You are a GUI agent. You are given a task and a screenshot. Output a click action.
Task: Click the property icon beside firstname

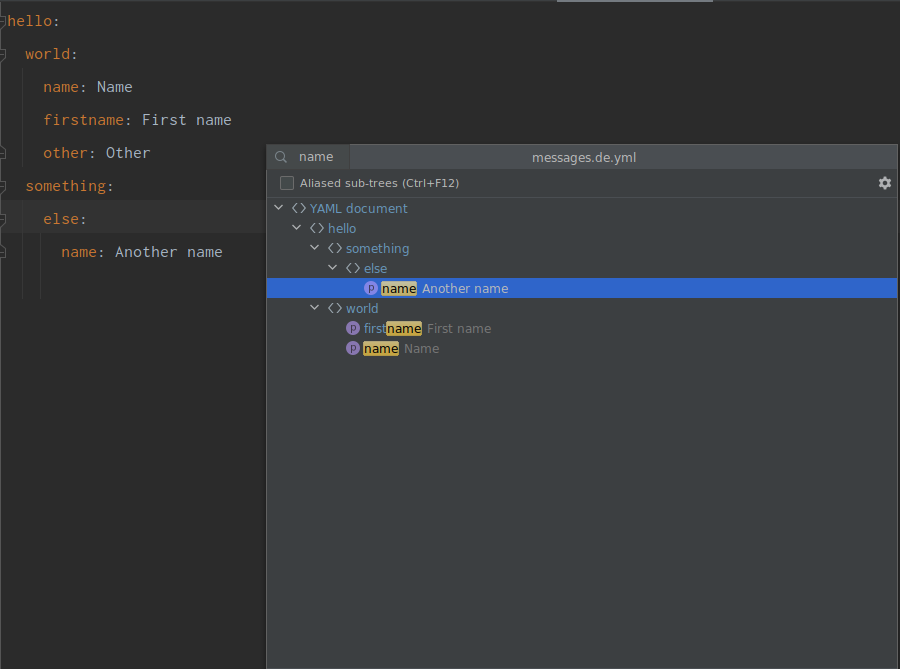point(353,328)
